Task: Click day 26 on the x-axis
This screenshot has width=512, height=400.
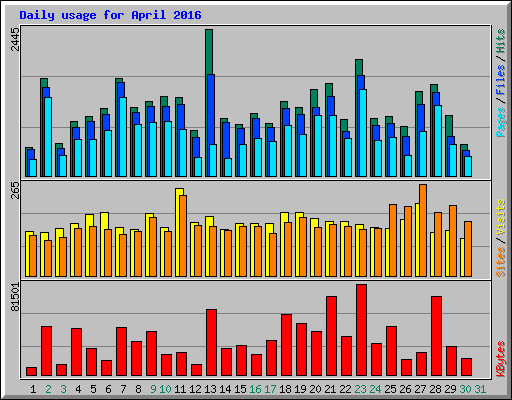Action: click(405, 389)
